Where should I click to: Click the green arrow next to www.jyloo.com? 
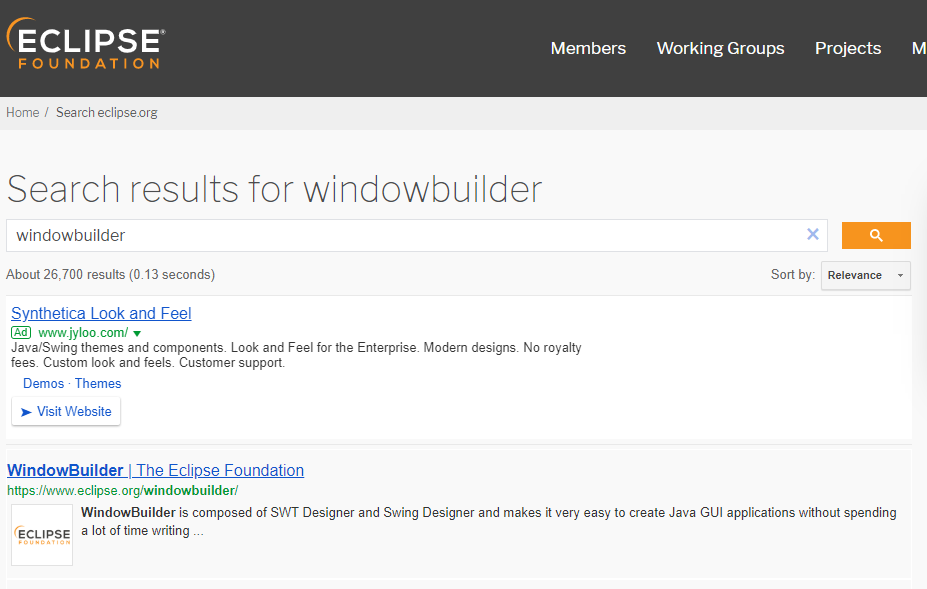click(x=137, y=334)
